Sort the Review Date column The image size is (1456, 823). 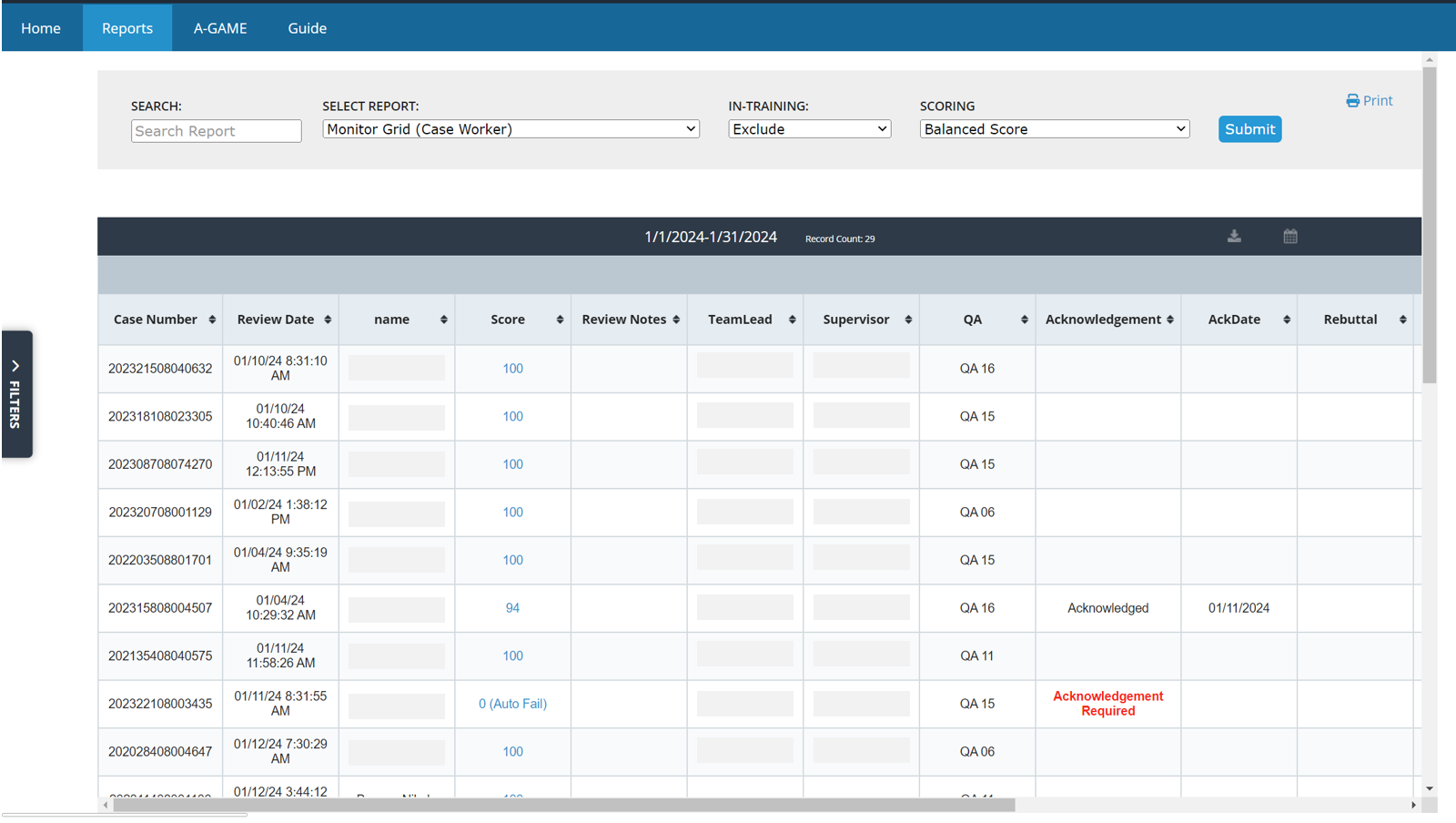point(328,320)
